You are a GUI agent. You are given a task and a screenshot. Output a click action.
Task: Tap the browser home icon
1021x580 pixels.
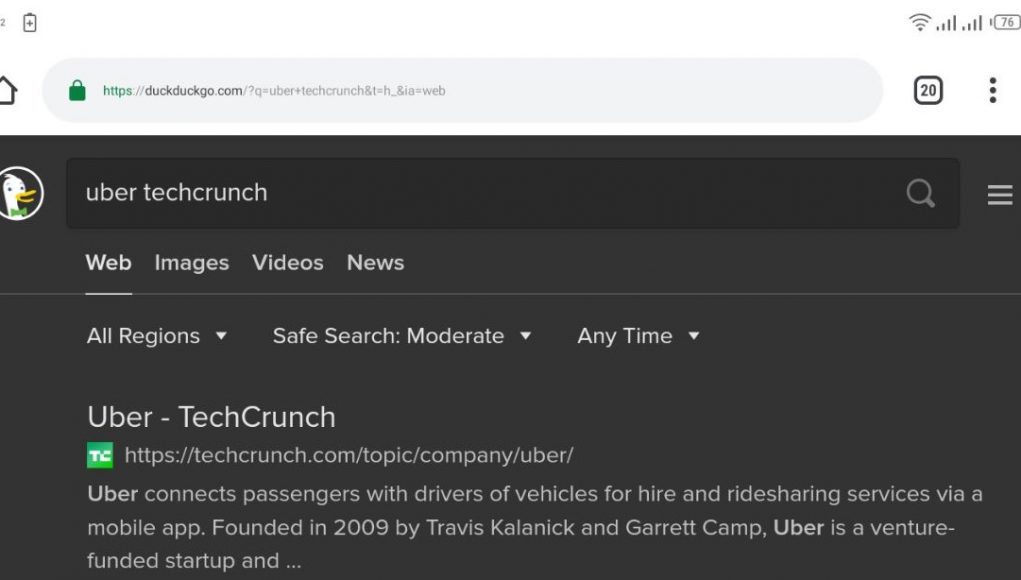pos(7,90)
